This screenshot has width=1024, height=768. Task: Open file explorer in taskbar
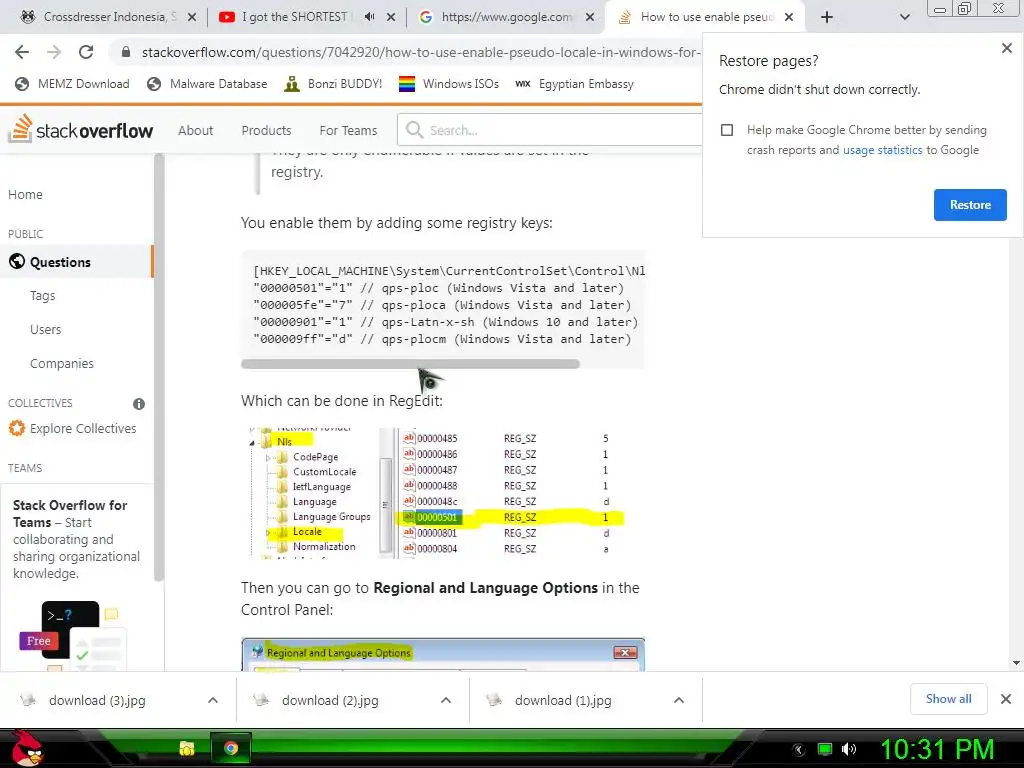tap(187, 748)
